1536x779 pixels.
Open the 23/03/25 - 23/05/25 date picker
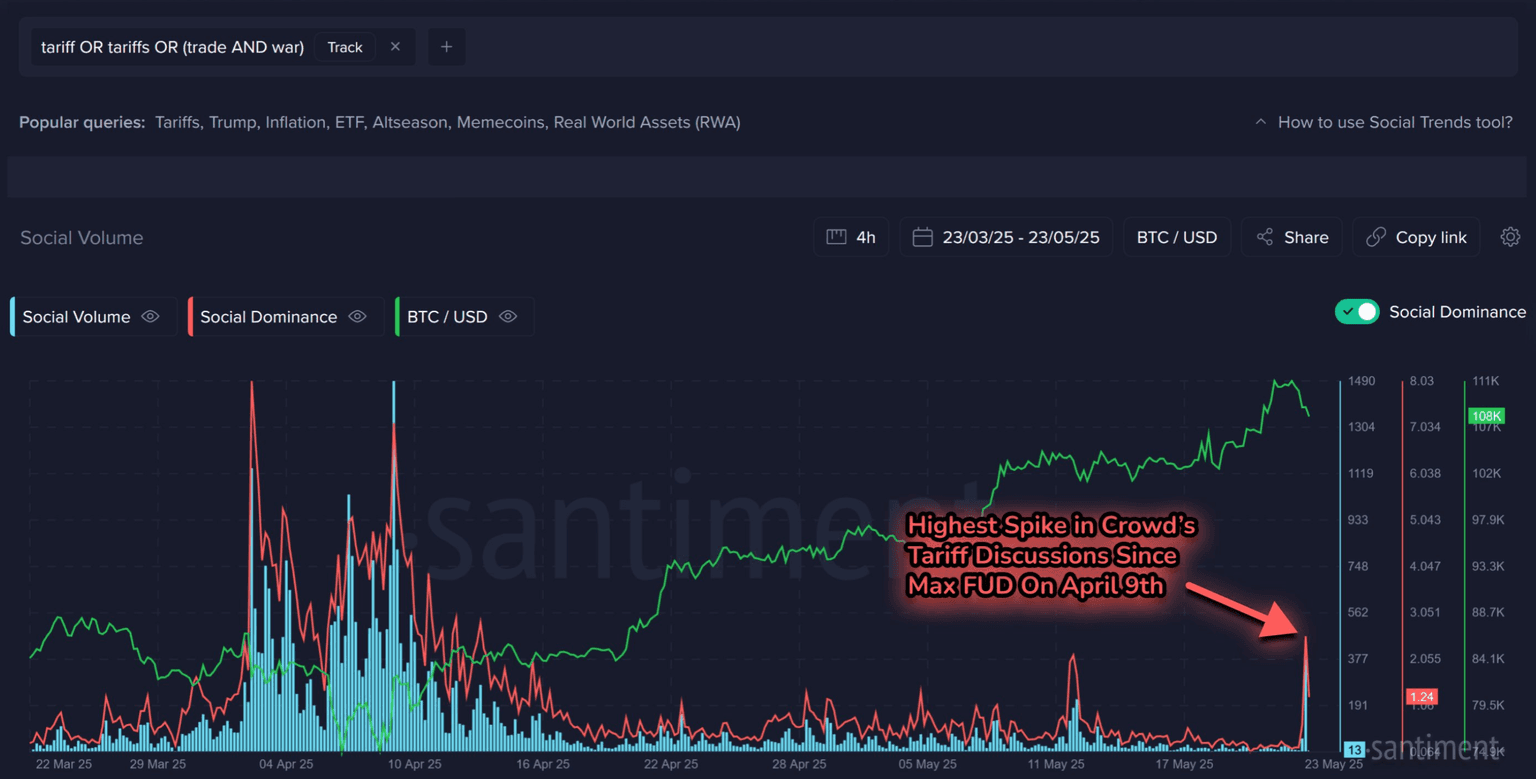pos(1020,237)
